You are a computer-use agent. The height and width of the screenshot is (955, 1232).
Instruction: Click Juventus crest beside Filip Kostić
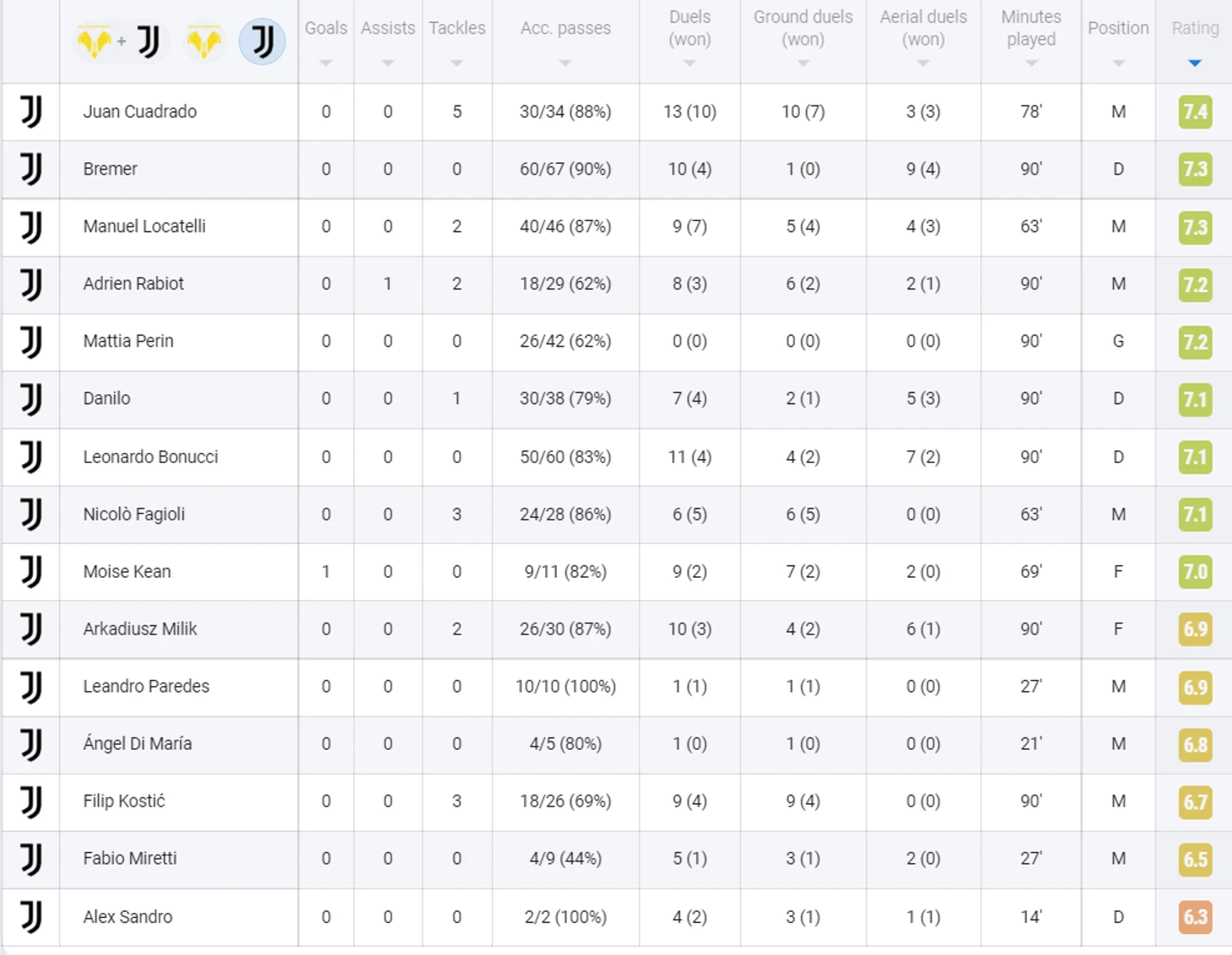point(31,801)
